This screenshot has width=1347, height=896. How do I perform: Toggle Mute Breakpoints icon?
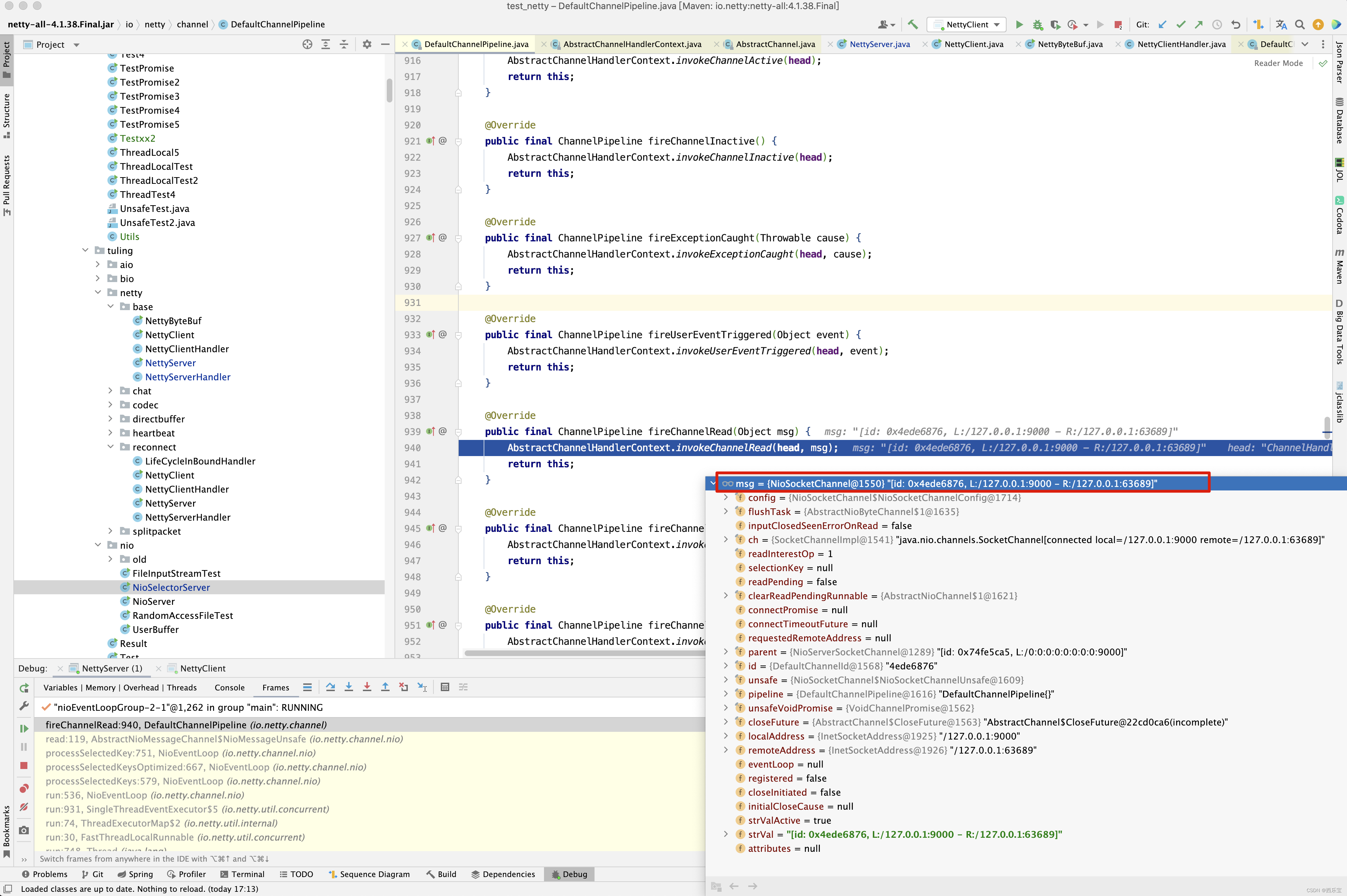point(24,807)
